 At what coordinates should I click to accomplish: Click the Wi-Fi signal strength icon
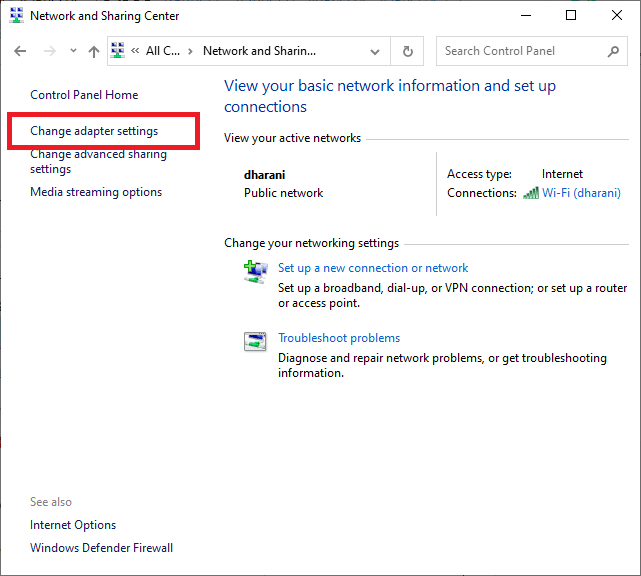(531, 193)
